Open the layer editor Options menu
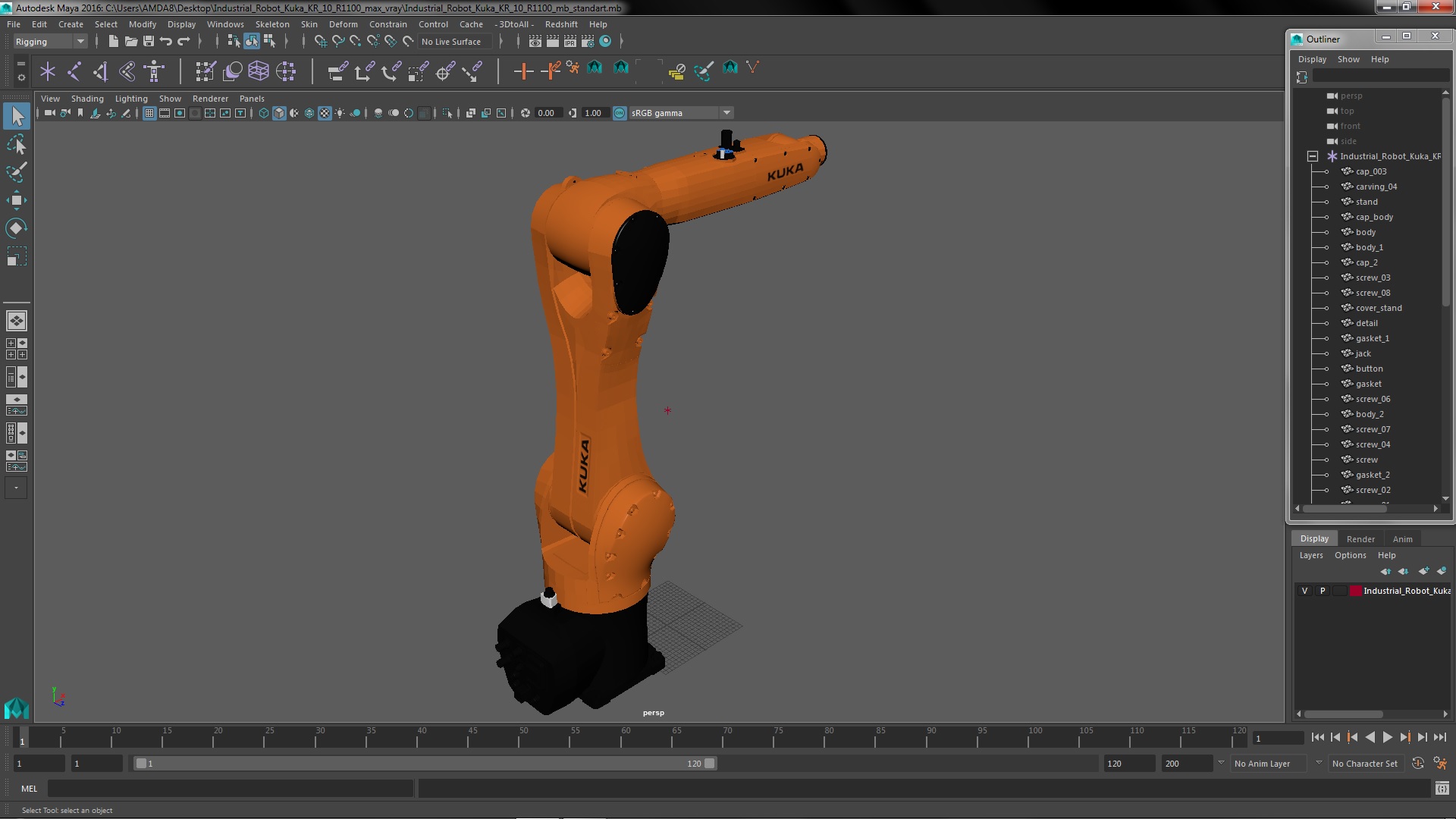This screenshot has height=819, width=1456. coord(1350,555)
